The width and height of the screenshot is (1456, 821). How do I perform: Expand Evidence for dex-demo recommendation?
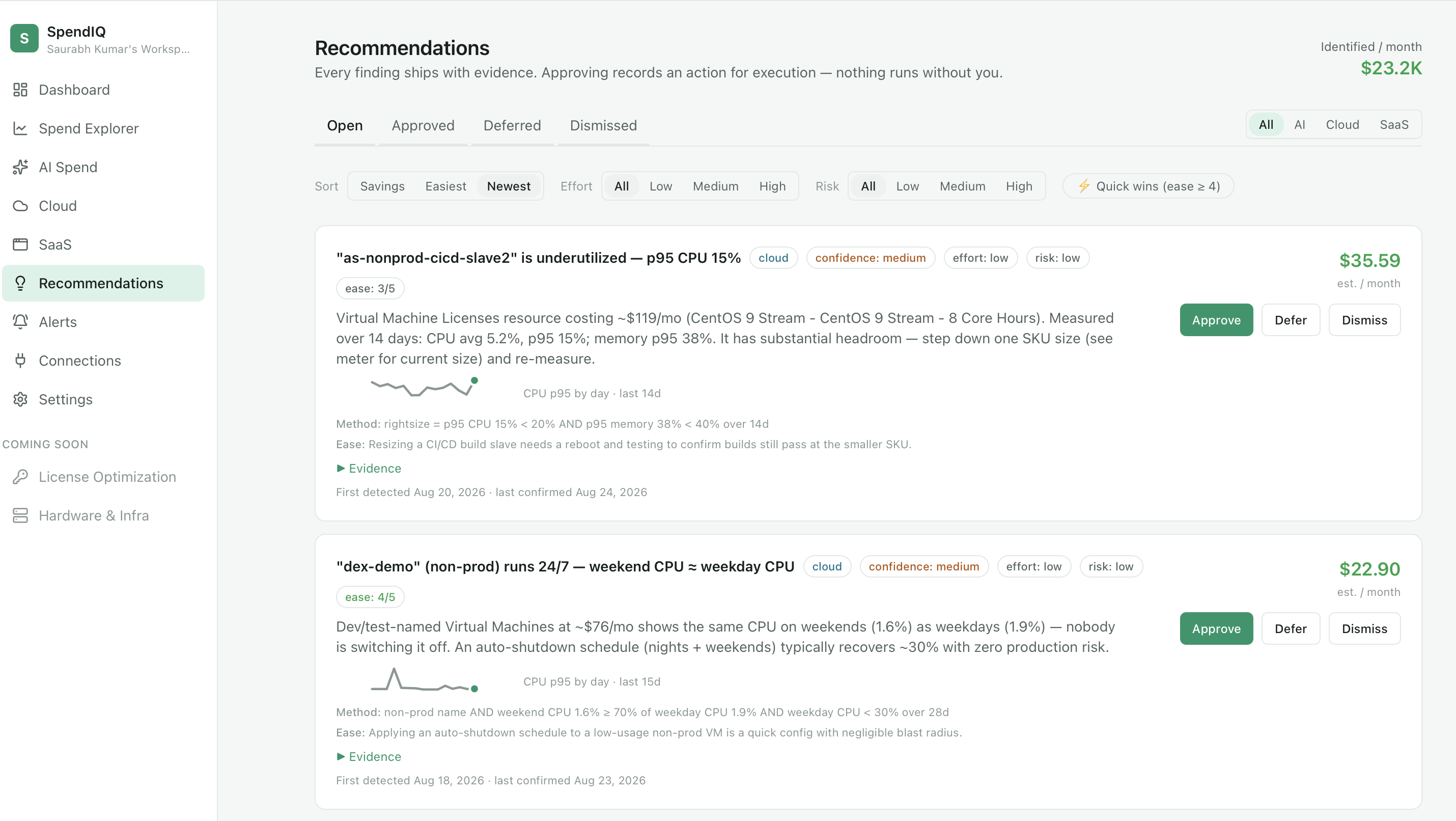369,756
